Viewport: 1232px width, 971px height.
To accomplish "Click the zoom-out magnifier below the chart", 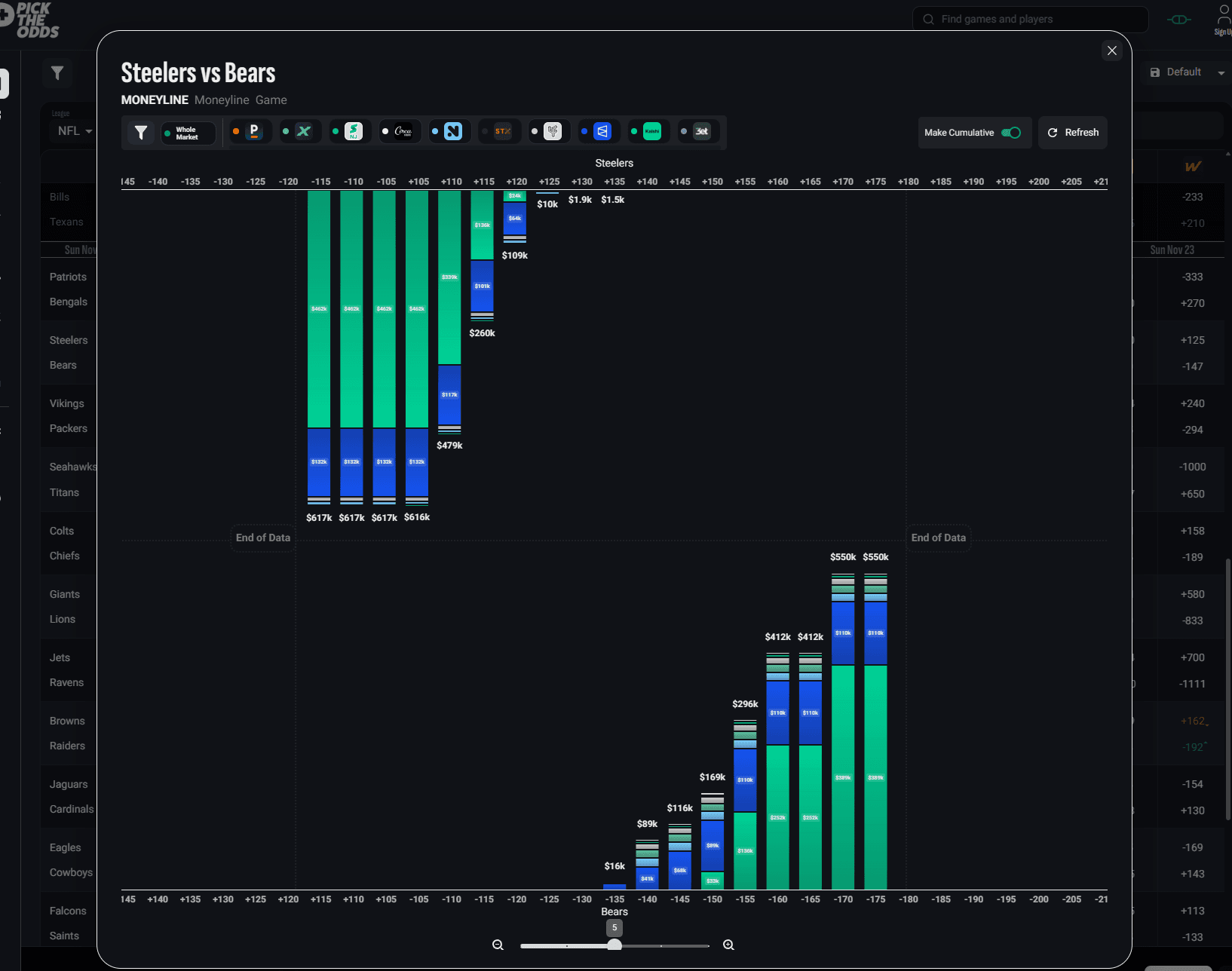I will click(x=498, y=945).
